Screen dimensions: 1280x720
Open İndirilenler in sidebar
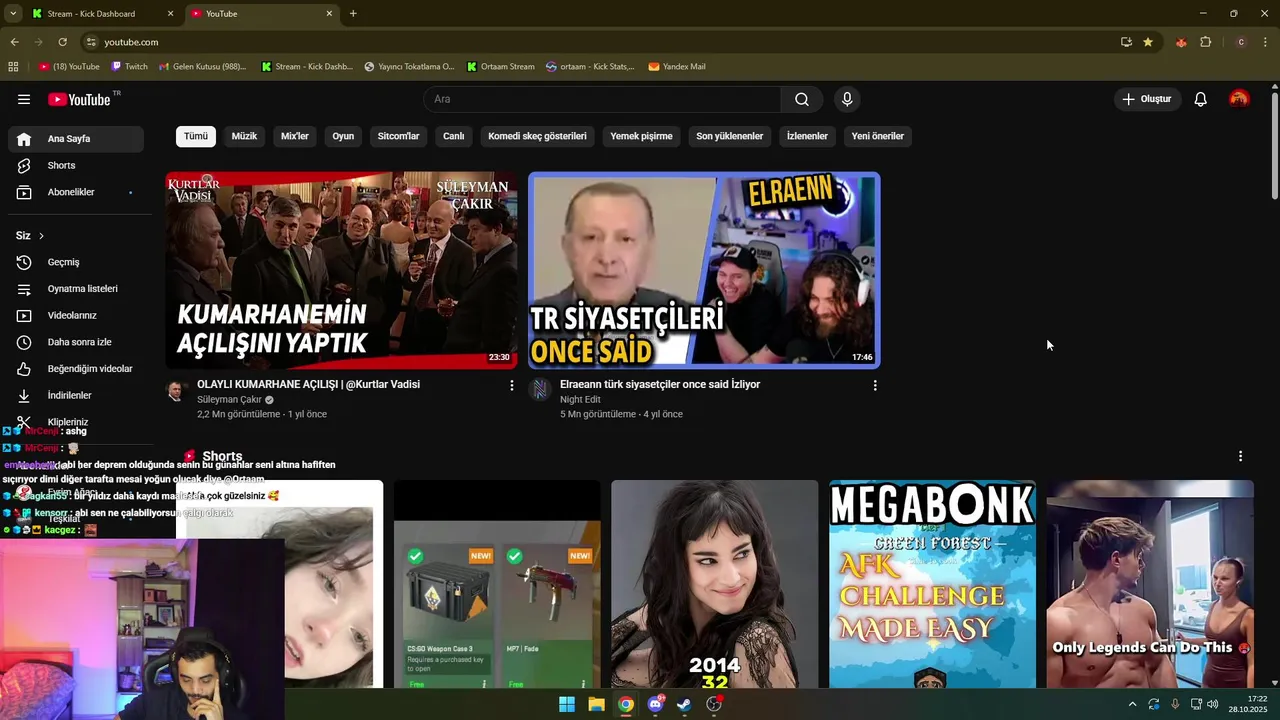[x=76, y=395]
